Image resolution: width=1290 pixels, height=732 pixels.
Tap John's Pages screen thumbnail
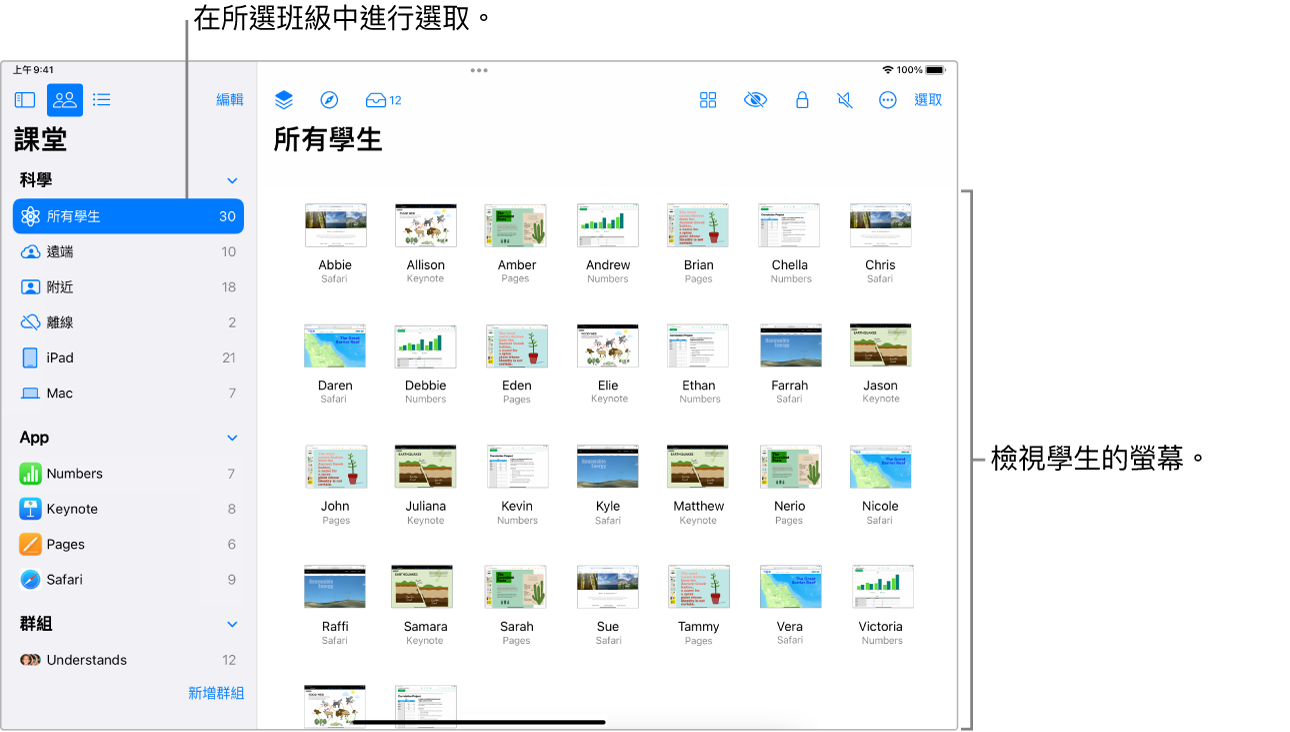(335, 466)
